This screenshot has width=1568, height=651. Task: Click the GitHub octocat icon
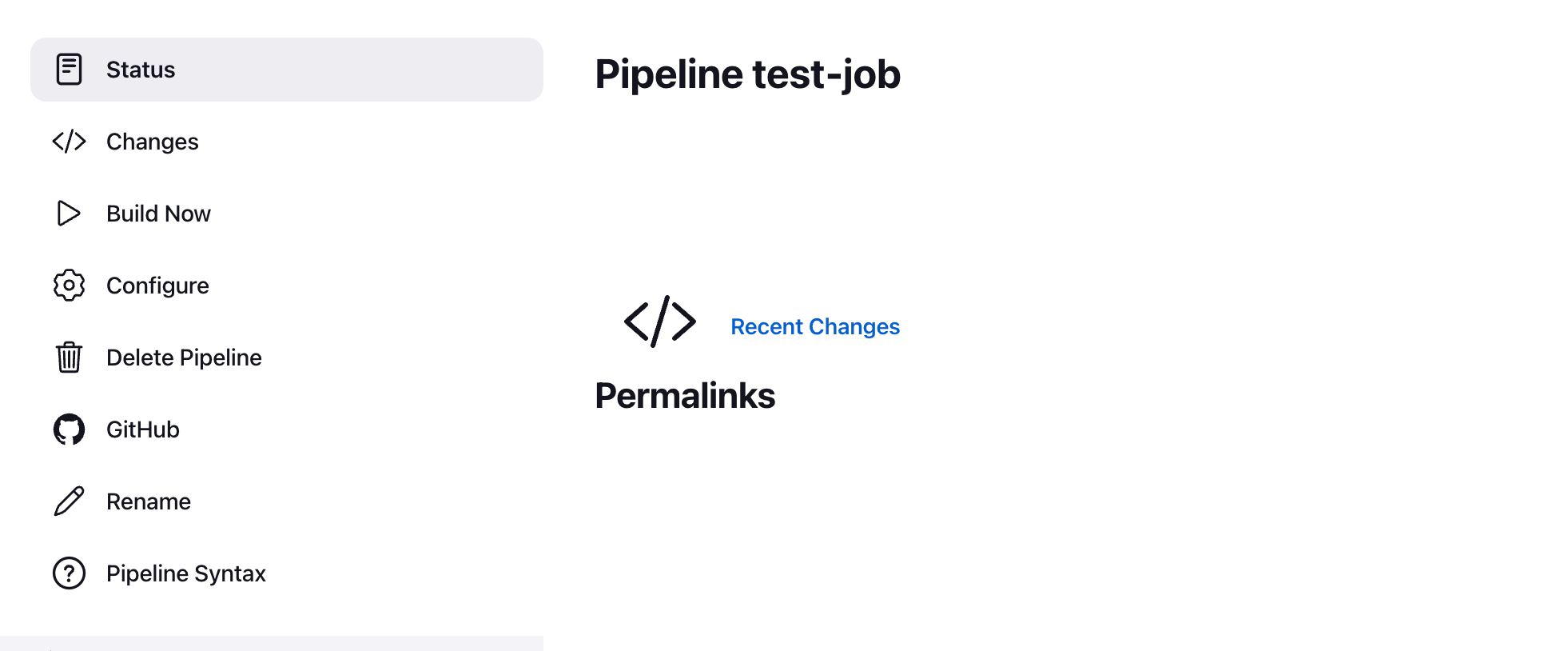(69, 429)
